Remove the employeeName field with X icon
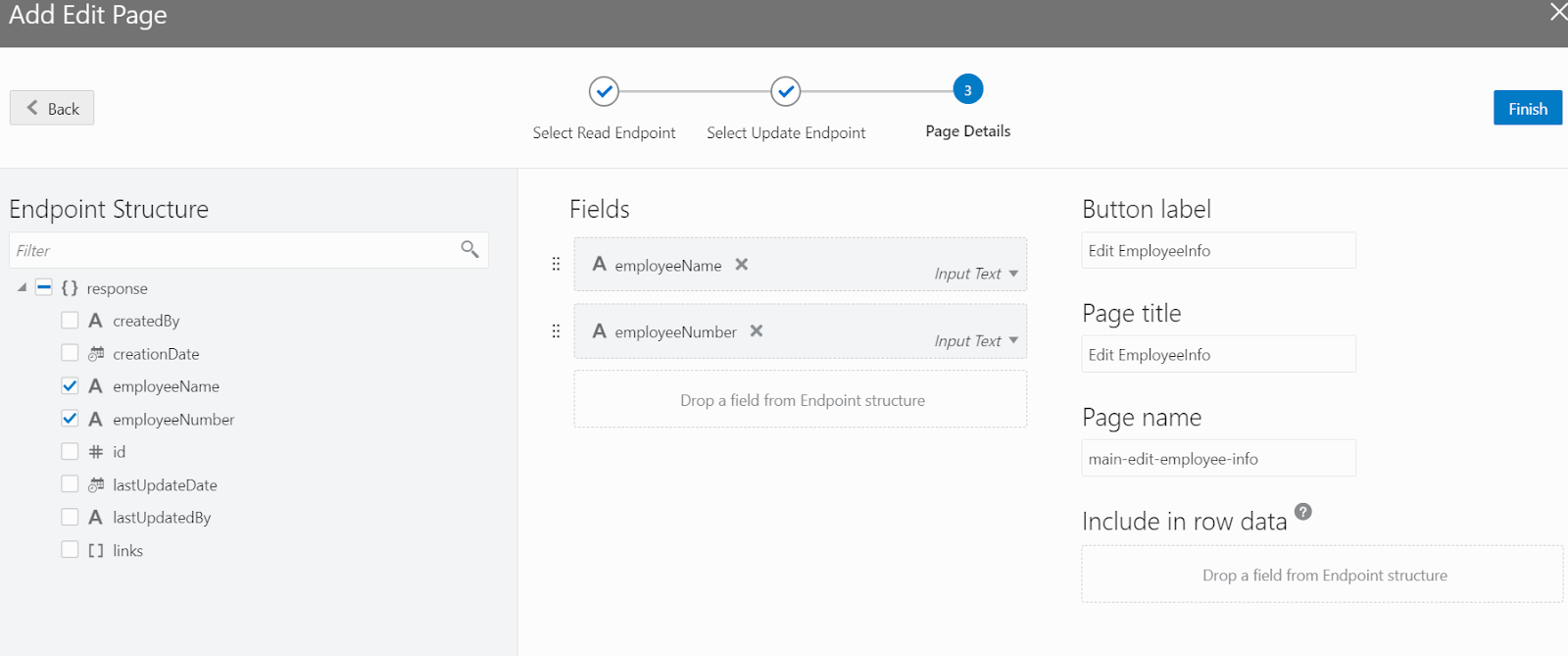Screen dimensions: 1568x656 pos(742,264)
